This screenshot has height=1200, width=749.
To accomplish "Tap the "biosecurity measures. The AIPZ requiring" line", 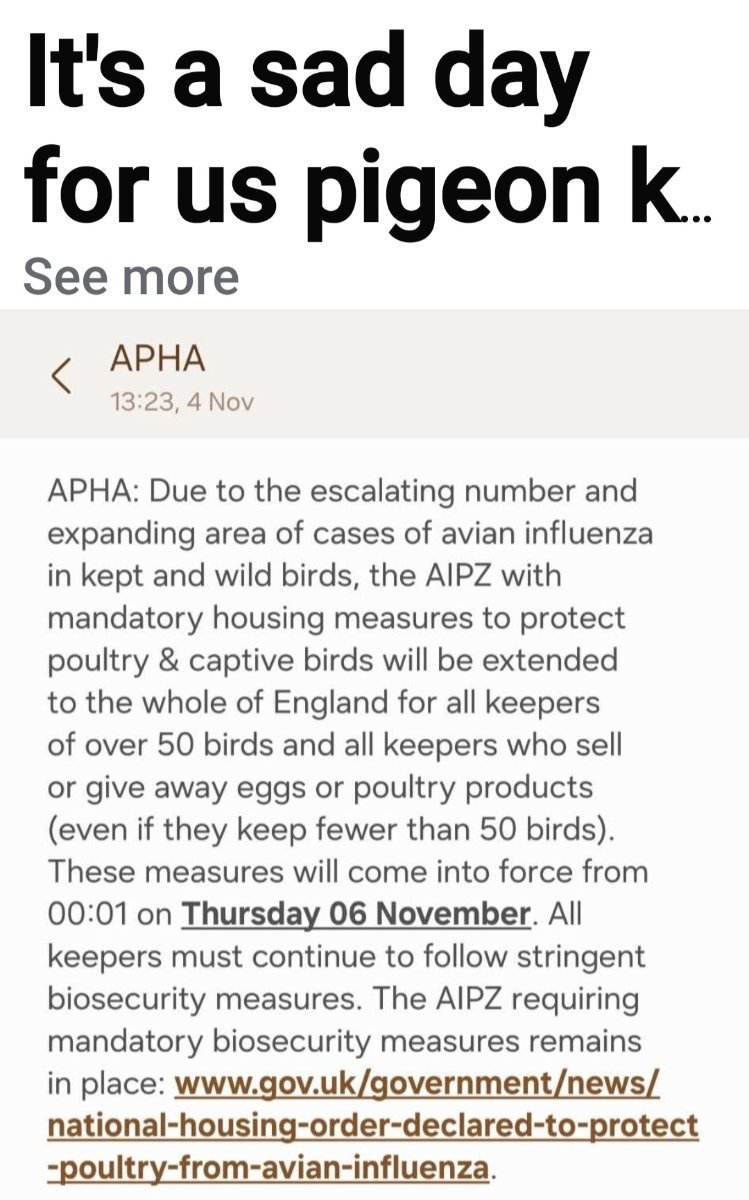I will click(x=343, y=998).
